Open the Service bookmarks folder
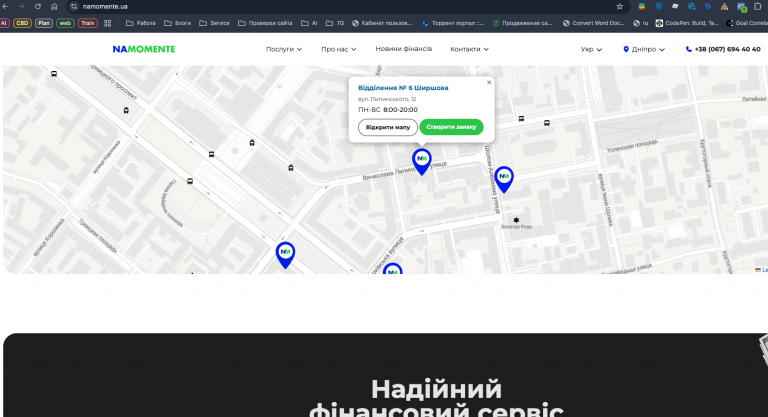Screen dimensions: 768x417 tap(215, 23)
